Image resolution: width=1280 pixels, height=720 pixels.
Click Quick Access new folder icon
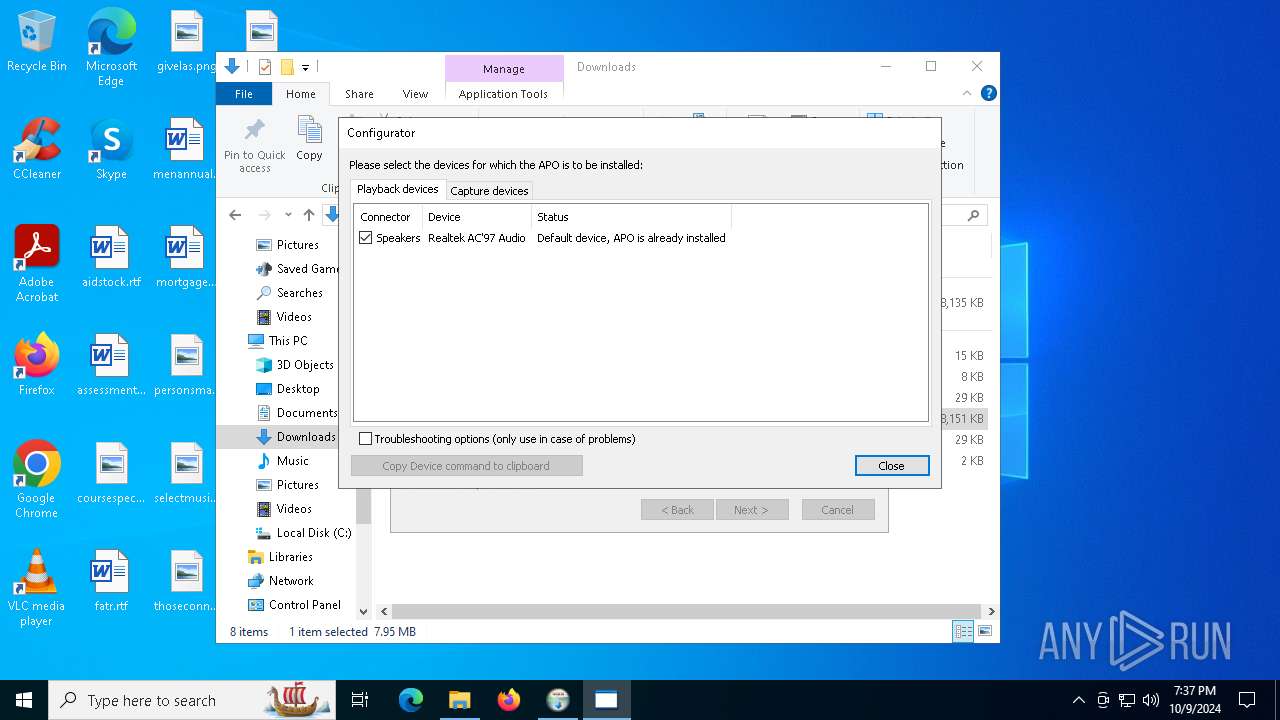[x=287, y=67]
